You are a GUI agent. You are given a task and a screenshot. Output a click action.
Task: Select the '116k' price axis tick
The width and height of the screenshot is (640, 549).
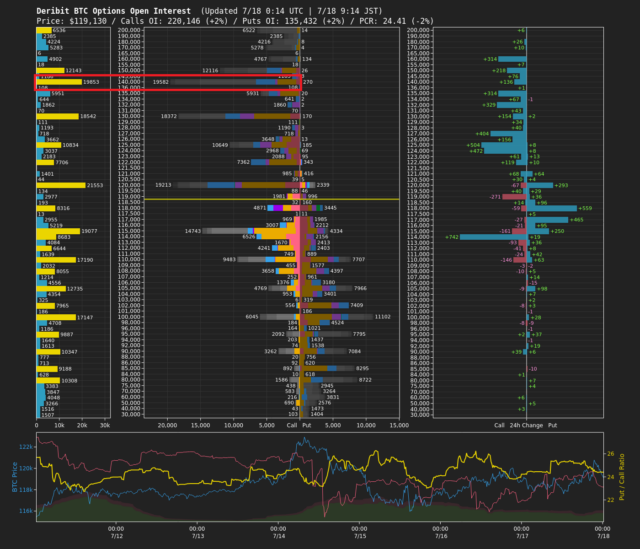pos(26,511)
